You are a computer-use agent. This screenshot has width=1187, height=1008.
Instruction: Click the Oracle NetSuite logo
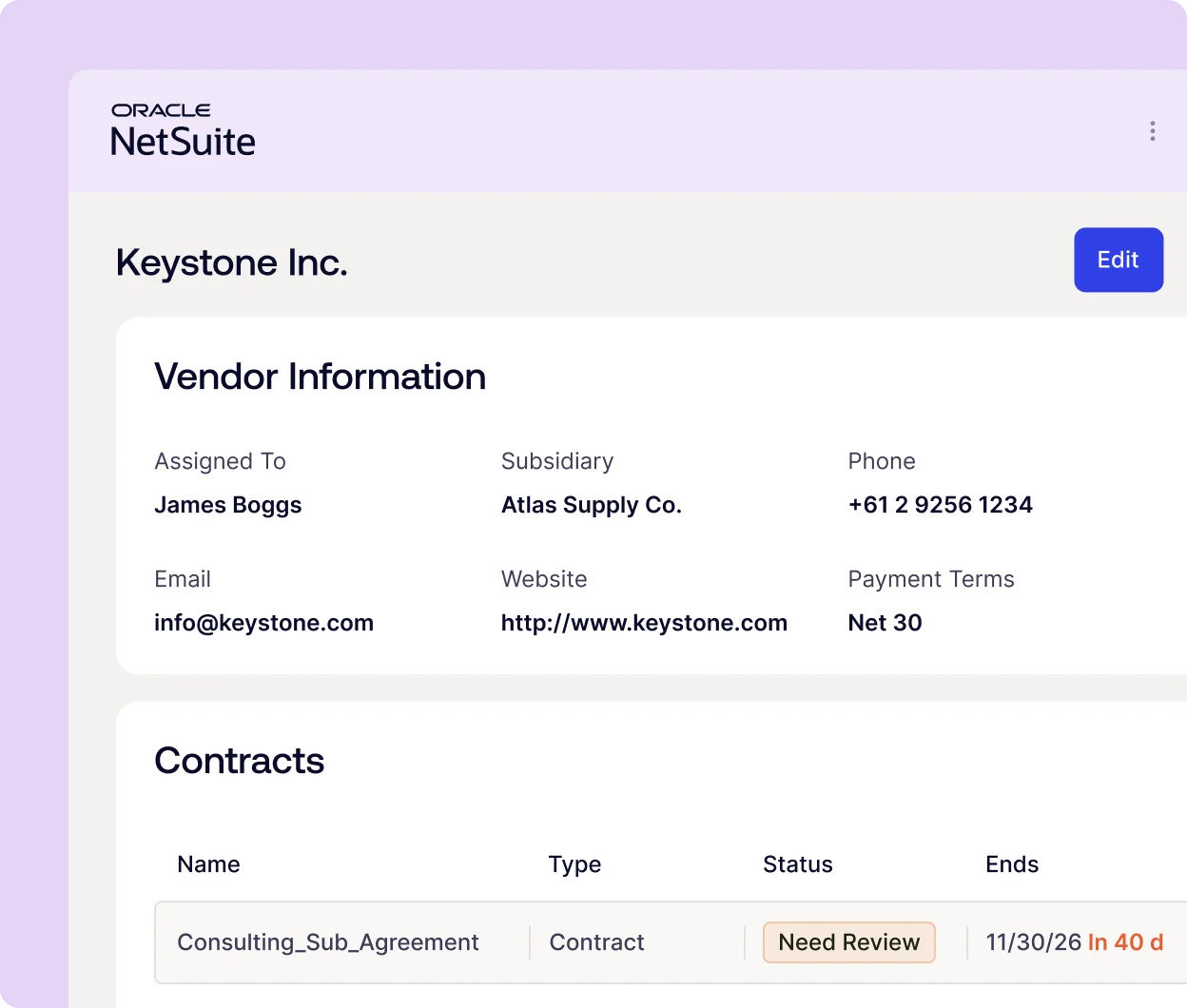(184, 129)
